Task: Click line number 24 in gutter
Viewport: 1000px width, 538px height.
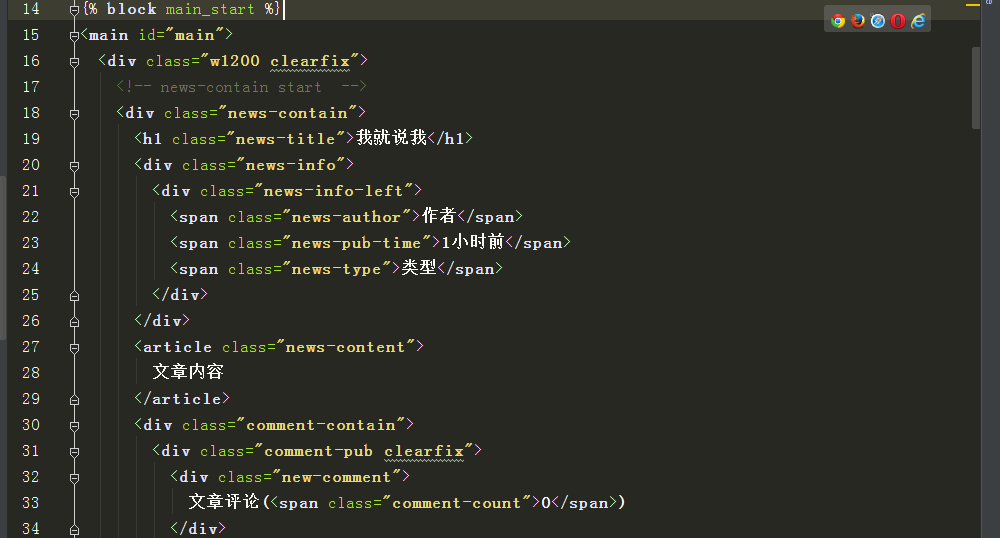Action: pos(31,269)
